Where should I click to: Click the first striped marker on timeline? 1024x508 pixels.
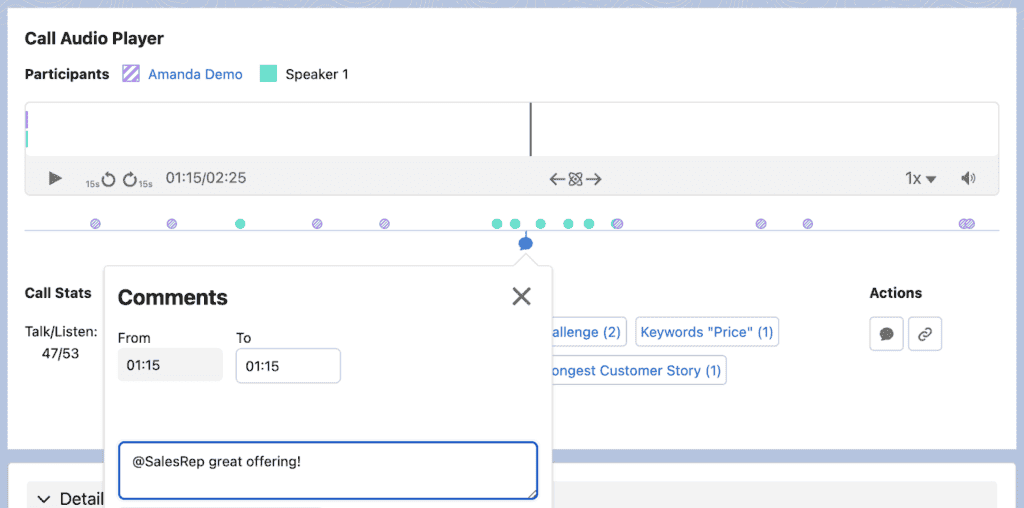(95, 224)
